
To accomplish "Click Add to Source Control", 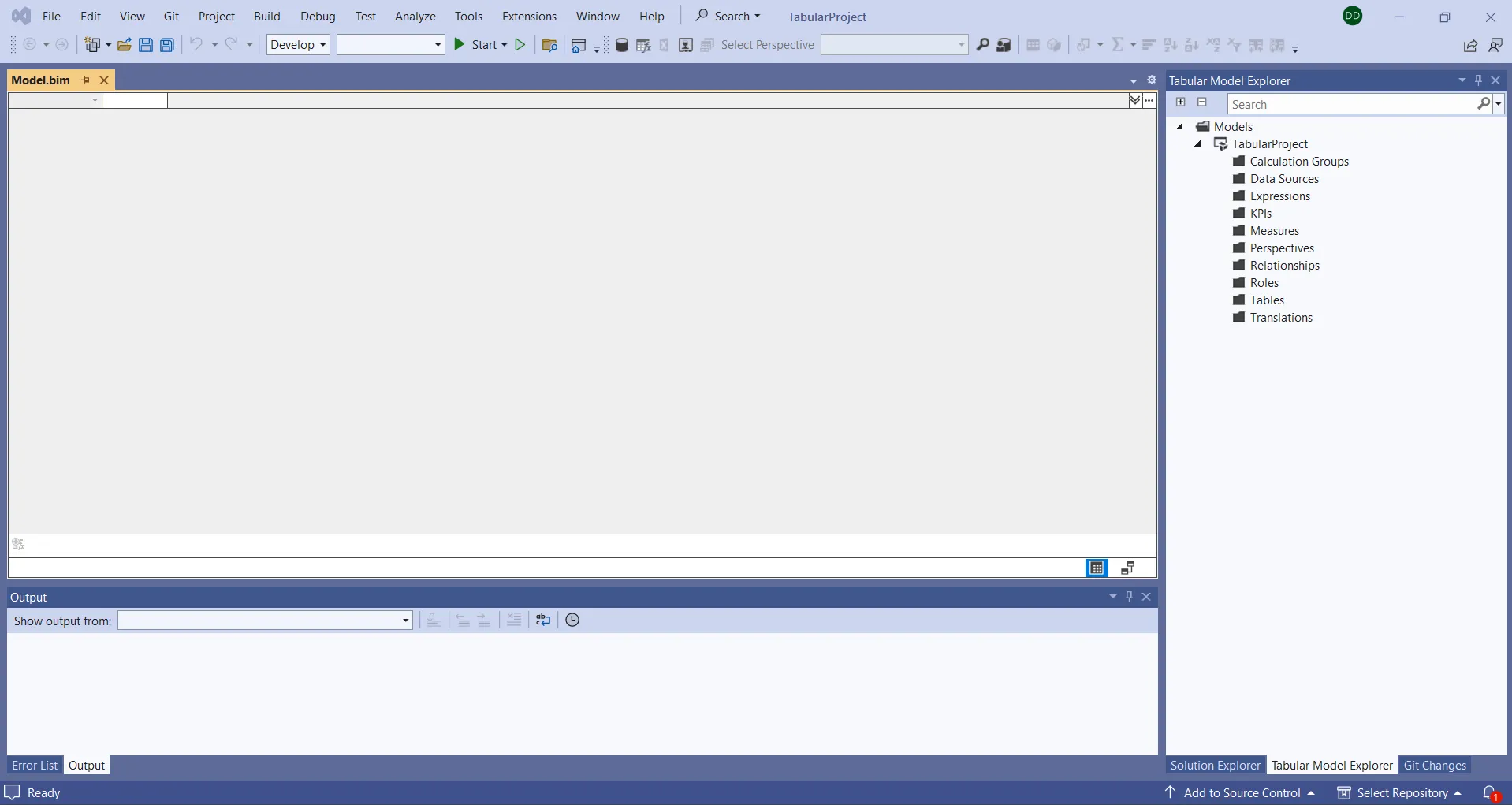I will coord(1242,792).
